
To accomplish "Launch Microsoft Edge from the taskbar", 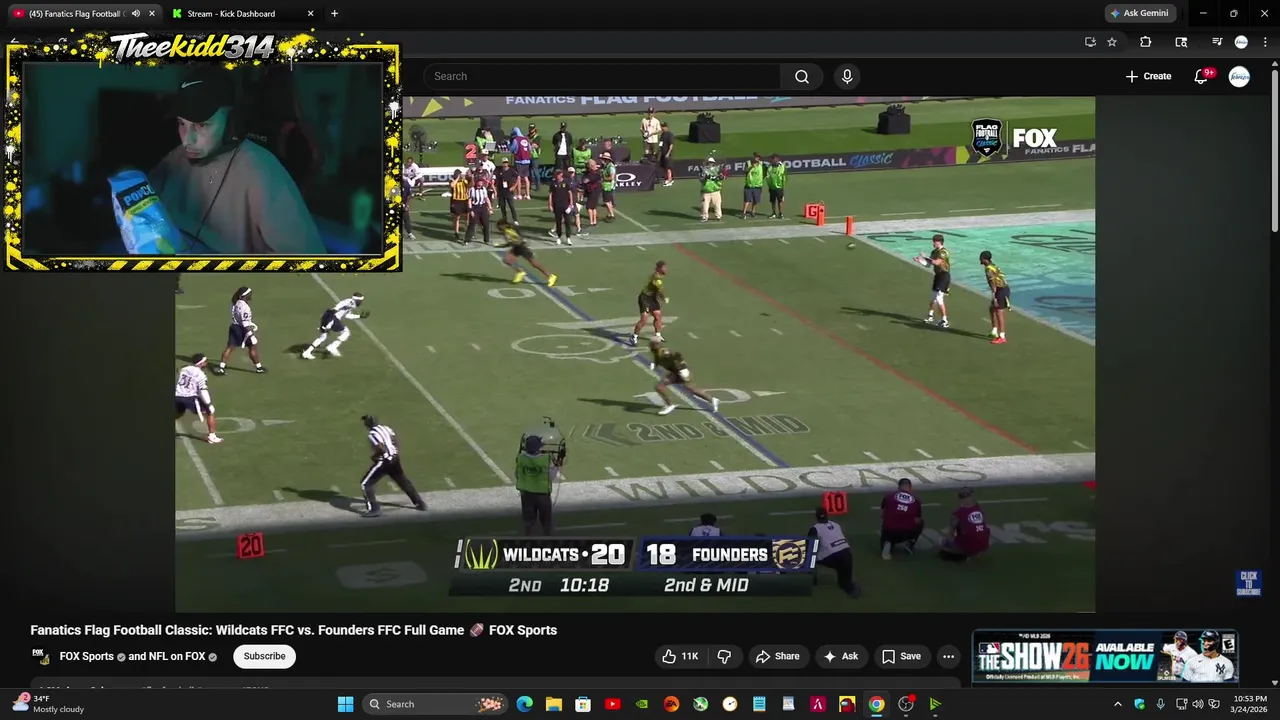I will tap(525, 704).
